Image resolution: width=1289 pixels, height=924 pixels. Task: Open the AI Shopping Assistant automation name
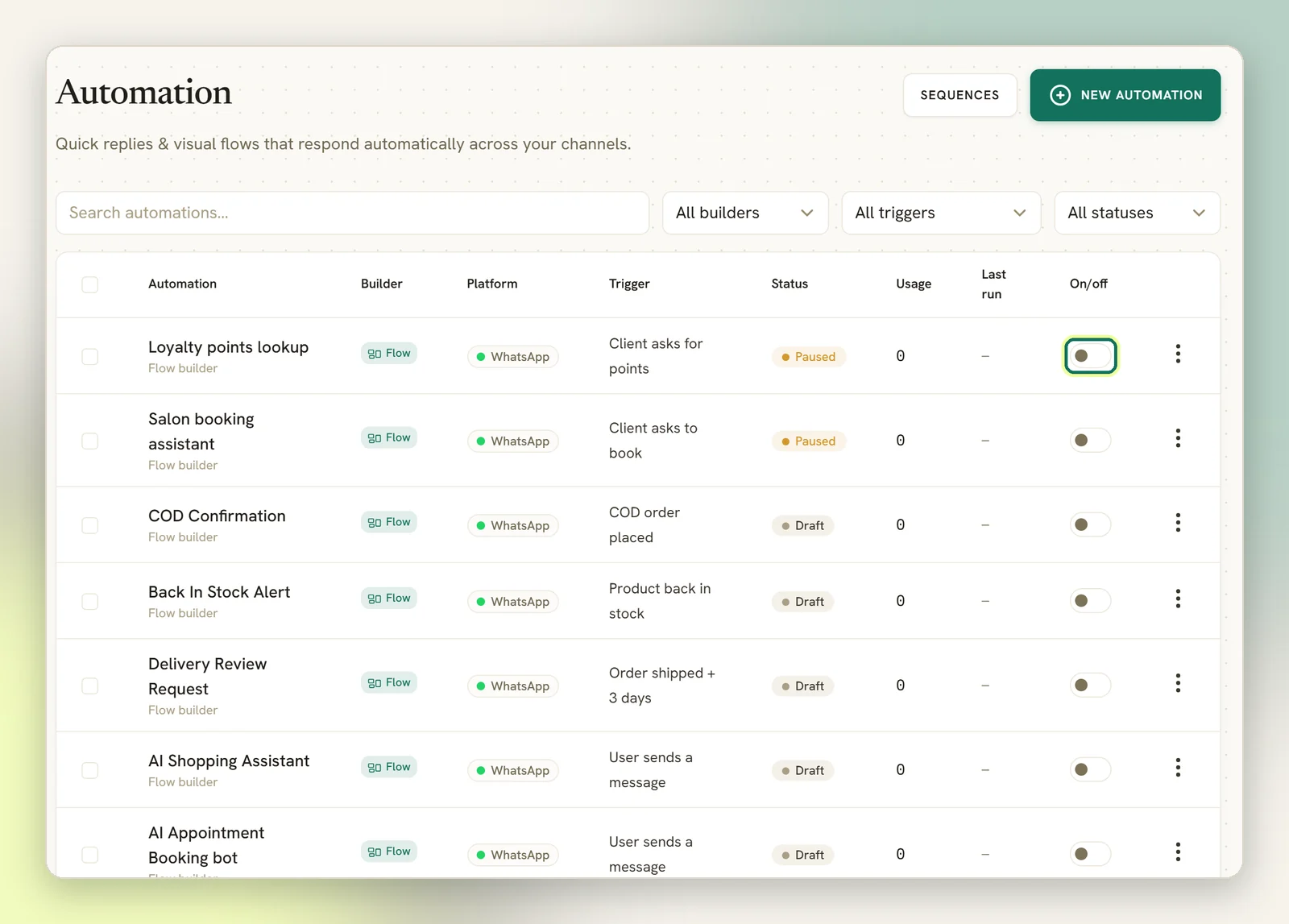pos(229,761)
